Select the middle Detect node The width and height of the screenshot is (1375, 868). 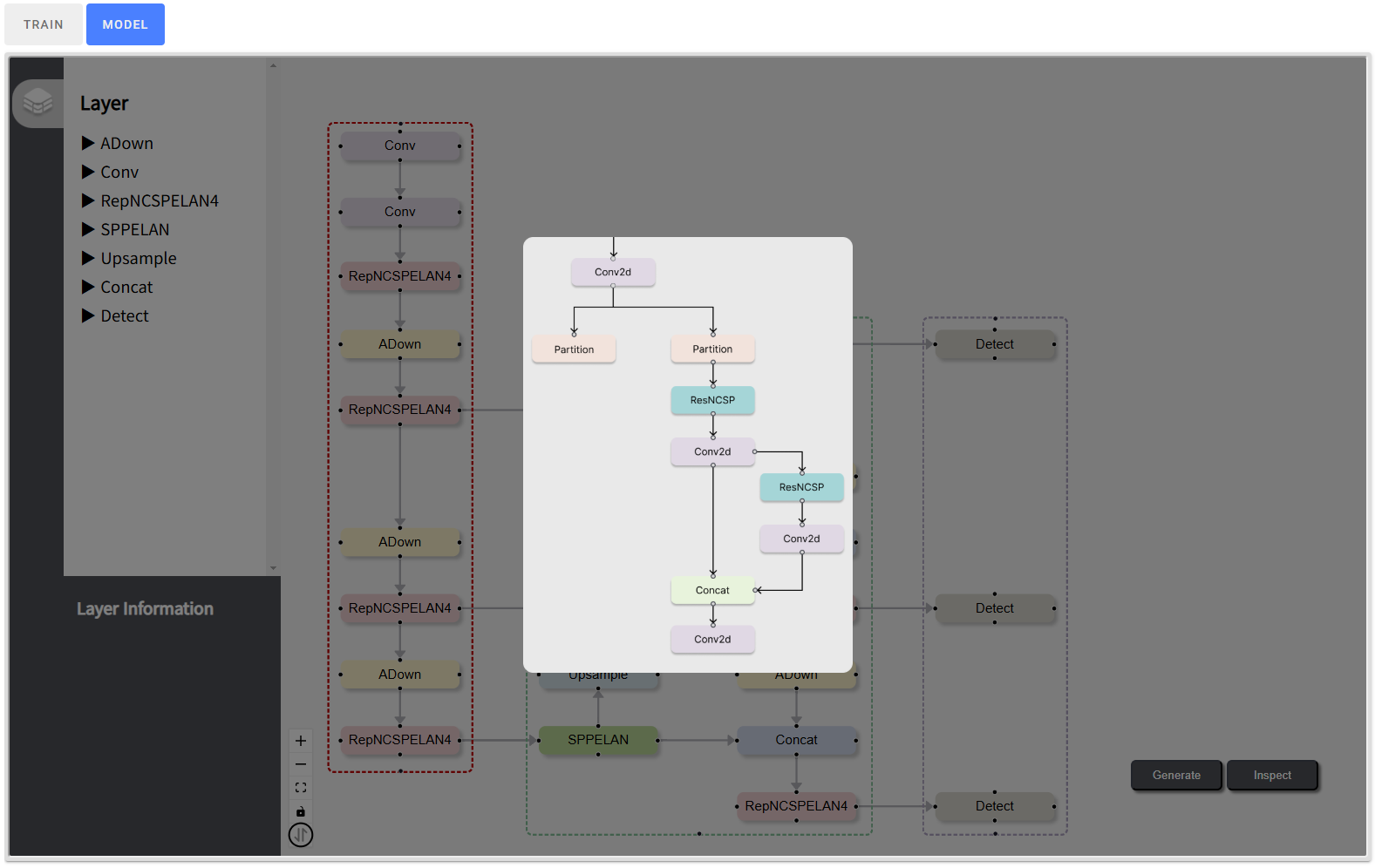(995, 608)
